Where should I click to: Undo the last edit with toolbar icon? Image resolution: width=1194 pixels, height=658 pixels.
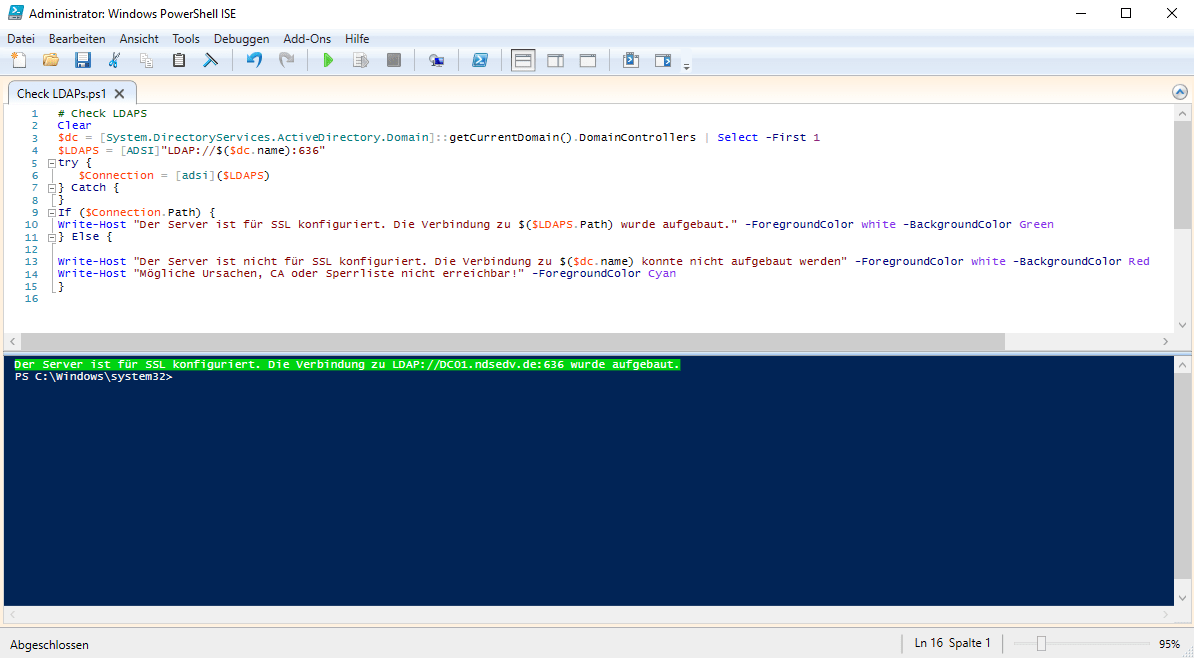coord(253,60)
